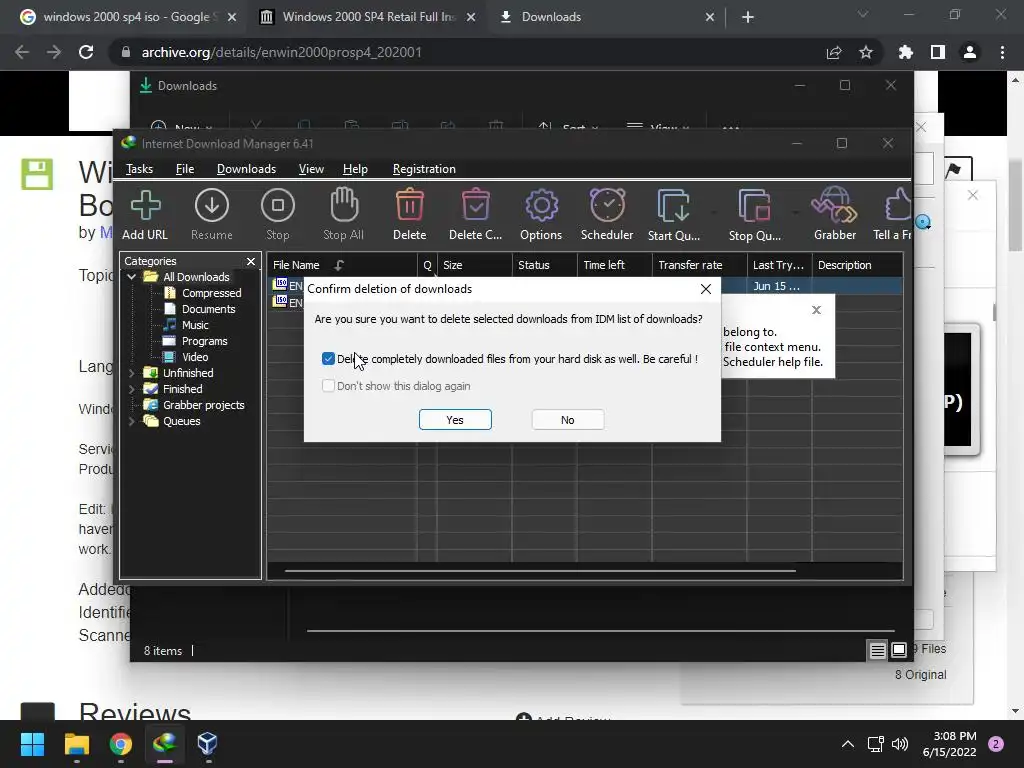Expand the Unfinished tree node
1024x768 pixels.
pyautogui.click(x=131, y=373)
